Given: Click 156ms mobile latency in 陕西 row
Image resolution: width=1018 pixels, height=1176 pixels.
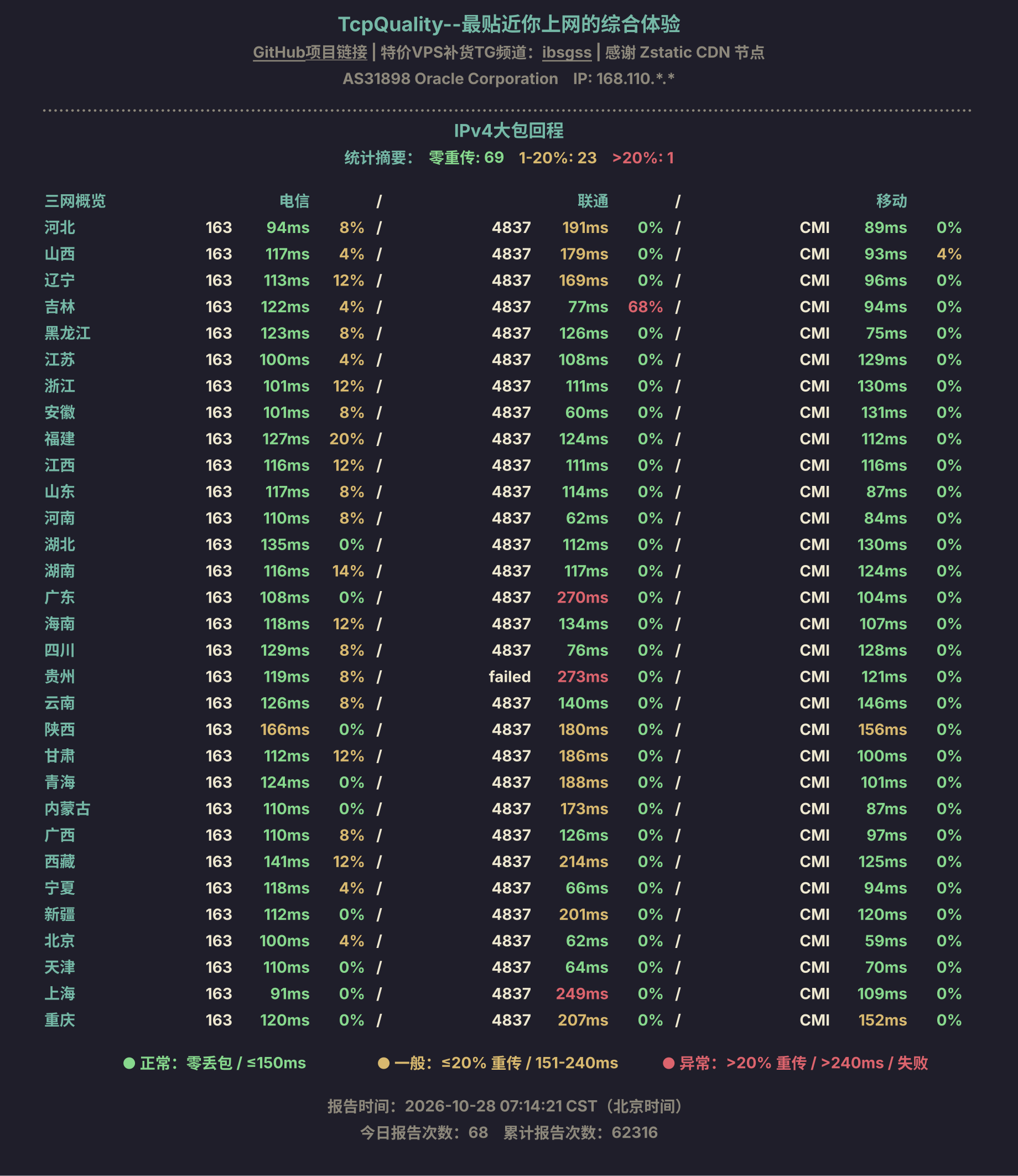Looking at the screenshot, I should (882, 729).
